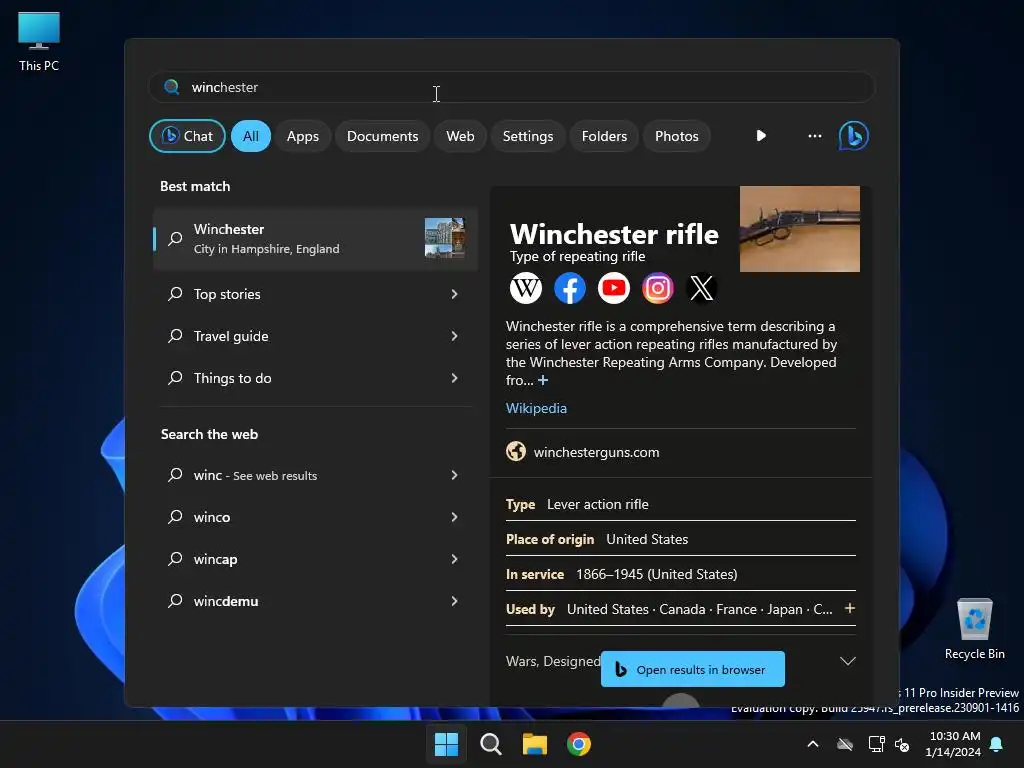Select the winco search suggestion text
The height and width of the screenshot is (768, 1024).
pyautogui.click(x=212, y=517)
